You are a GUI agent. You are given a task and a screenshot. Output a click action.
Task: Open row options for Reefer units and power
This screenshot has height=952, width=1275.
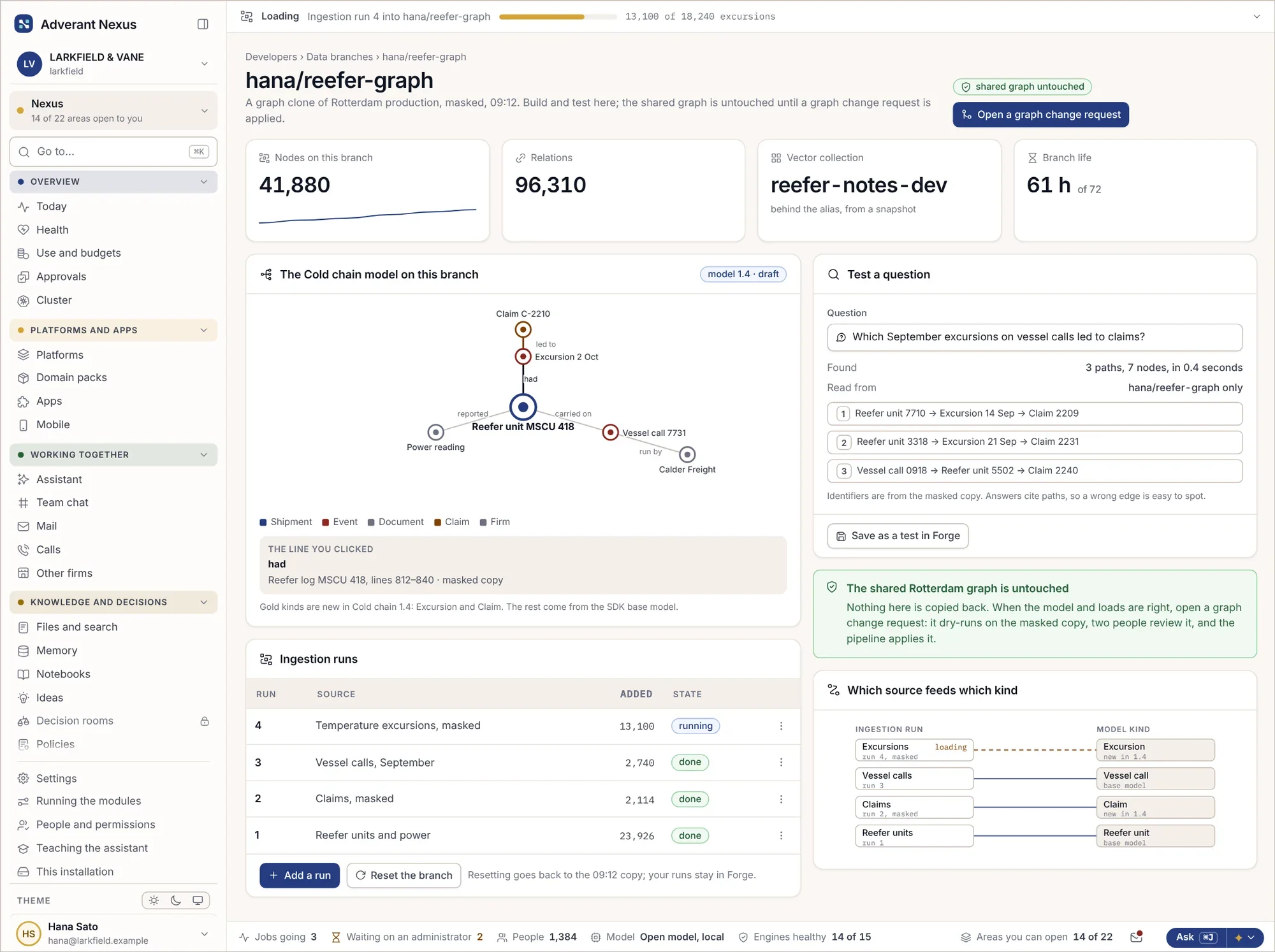[x=781, y=835]
